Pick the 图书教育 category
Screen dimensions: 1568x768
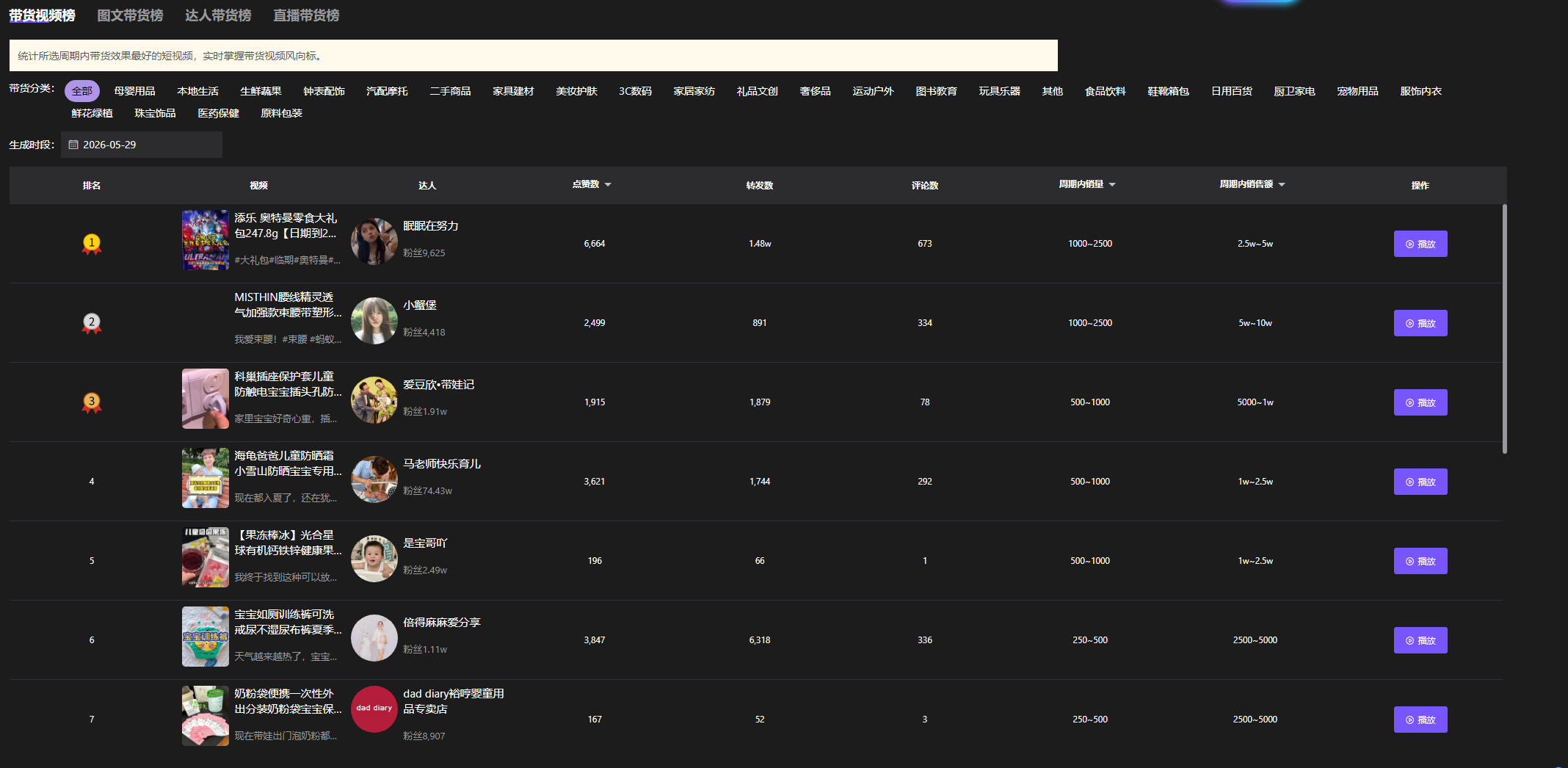pyautogui.click(x=936, y=91)
